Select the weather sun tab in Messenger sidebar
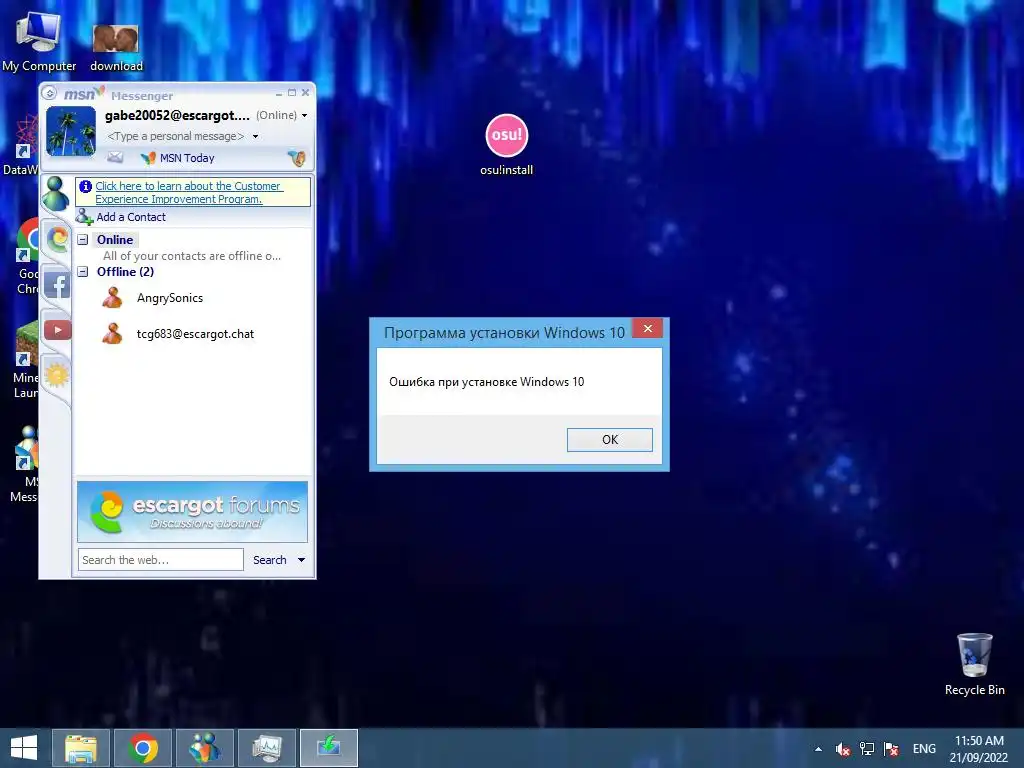 (x=57, y=375)
